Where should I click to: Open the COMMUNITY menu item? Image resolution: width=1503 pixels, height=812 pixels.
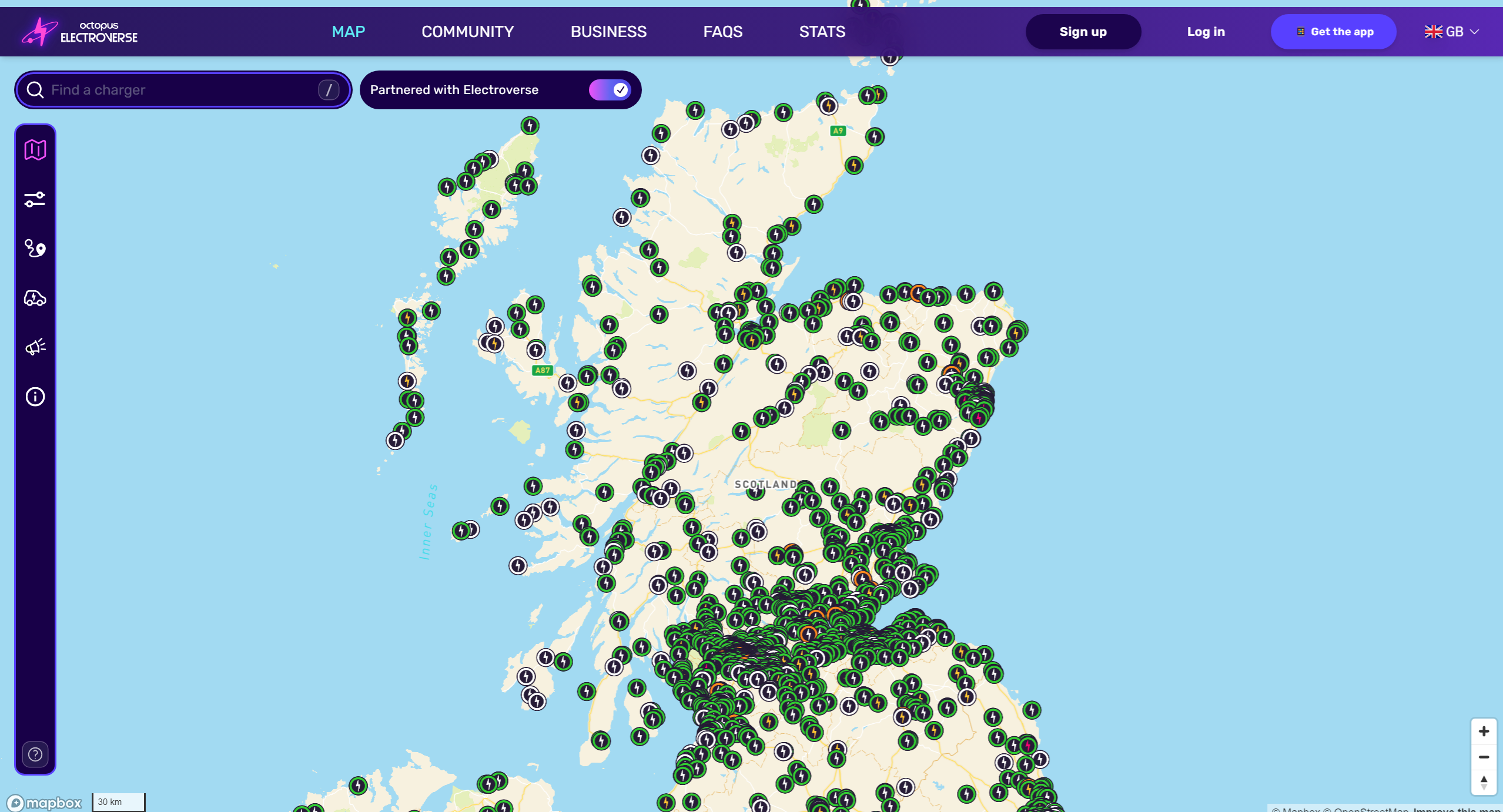(467, 32)
